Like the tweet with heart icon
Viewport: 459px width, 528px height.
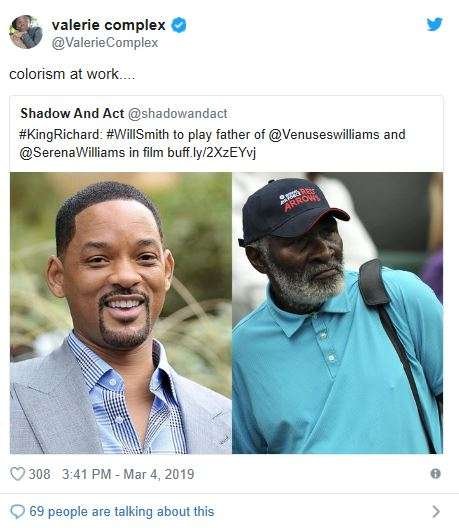tap(17, 474)
